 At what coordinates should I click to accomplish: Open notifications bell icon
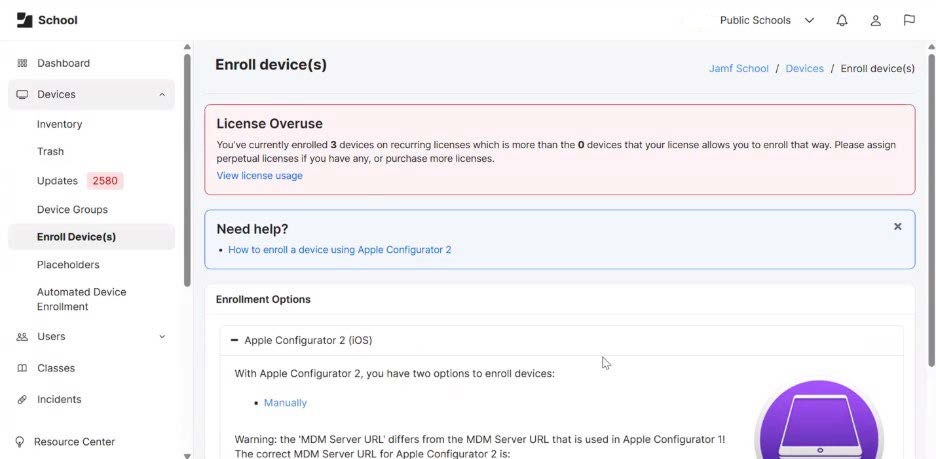click(842, 20)
